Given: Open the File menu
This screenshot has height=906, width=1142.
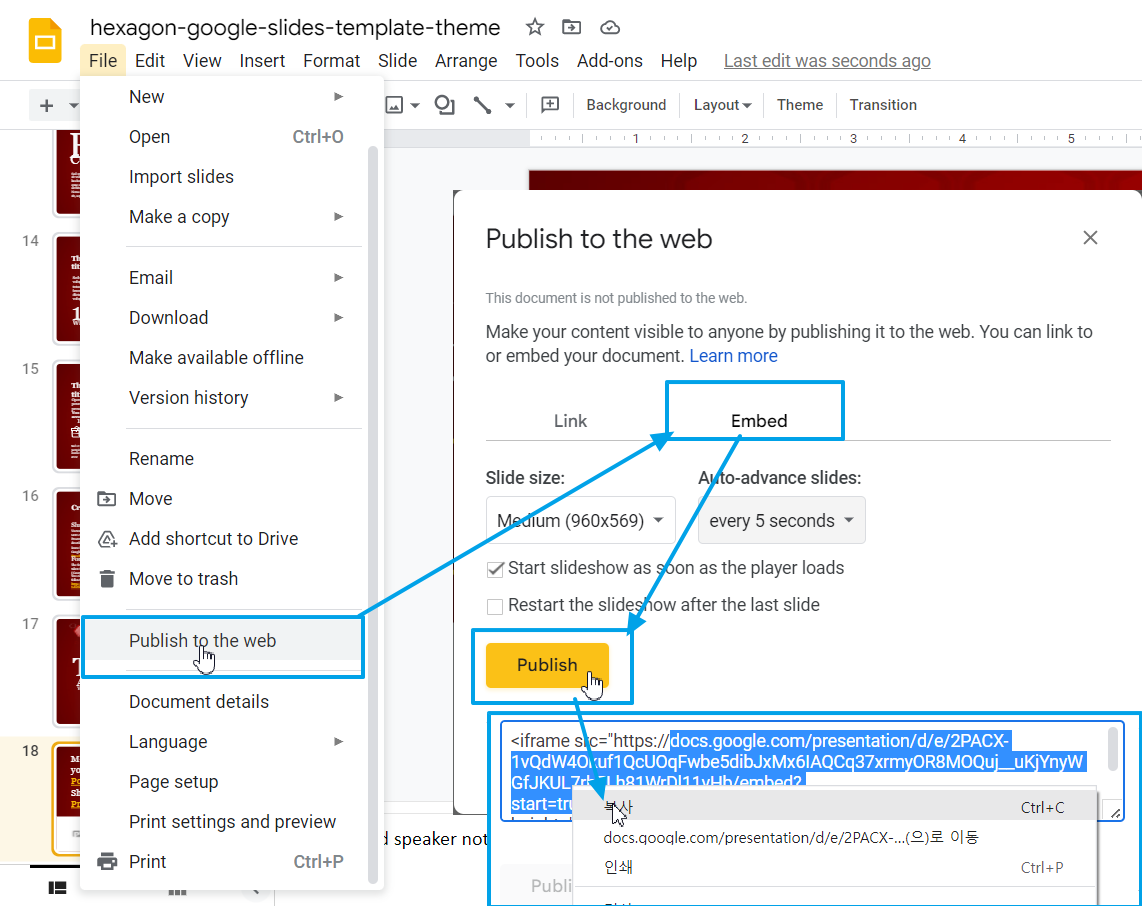Looking at the screenshot, I should click(103, 60).
